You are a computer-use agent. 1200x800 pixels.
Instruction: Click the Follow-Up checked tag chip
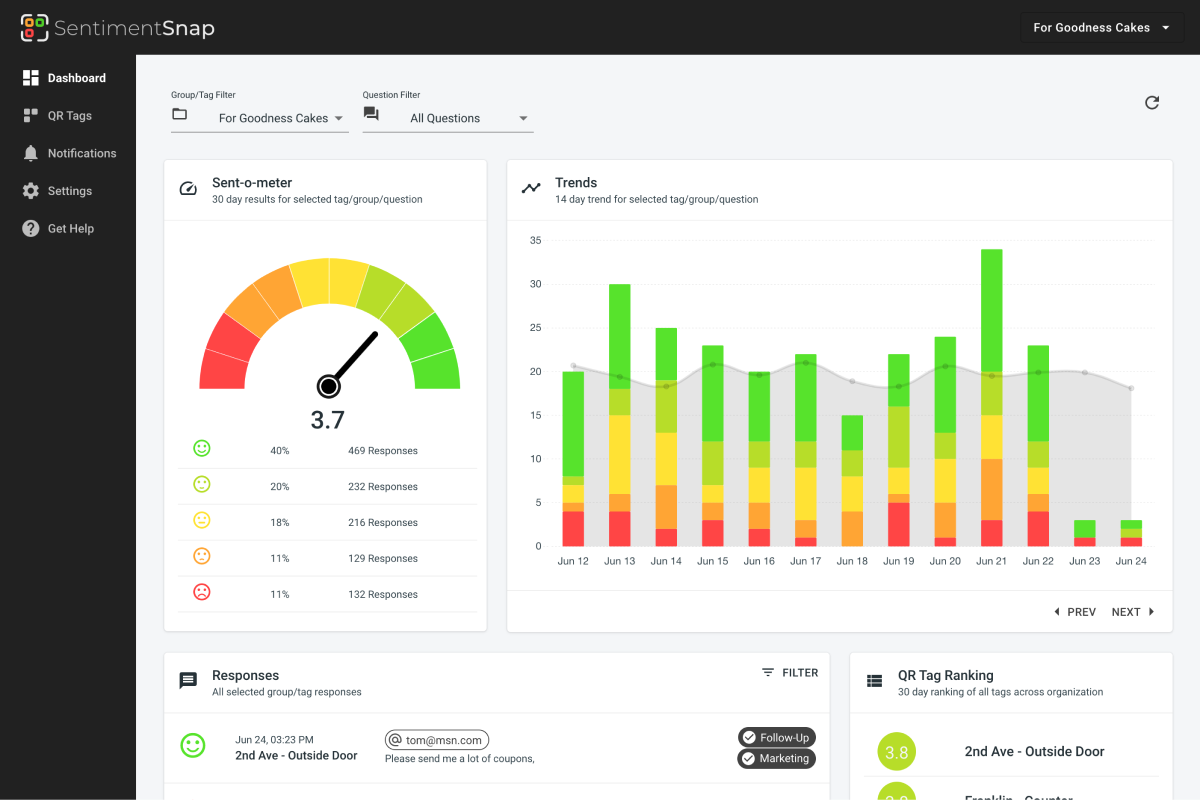point(776,738)
